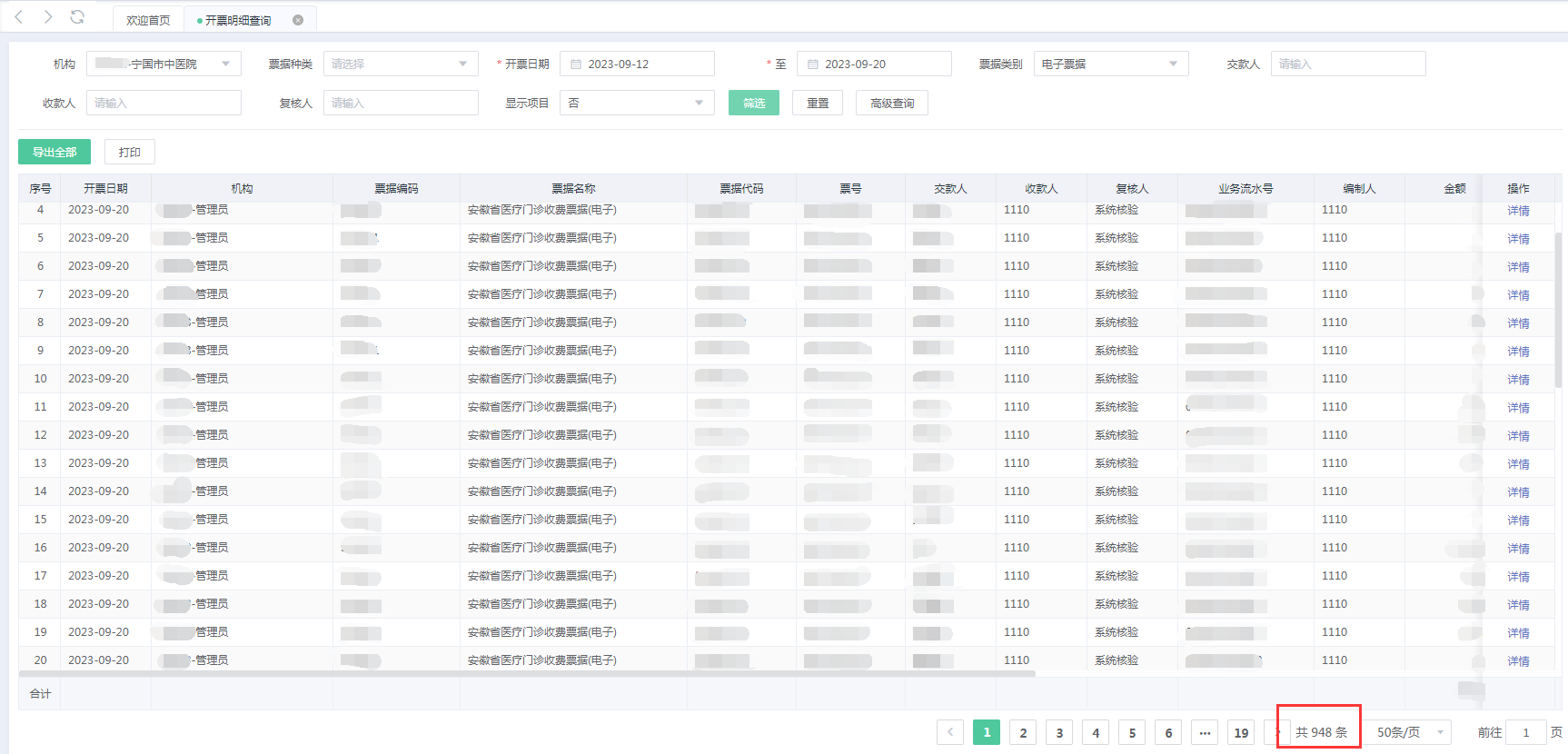The image size is (1568, 754).
Task: Open 详情 for row 17
Action: [1518, 577]
